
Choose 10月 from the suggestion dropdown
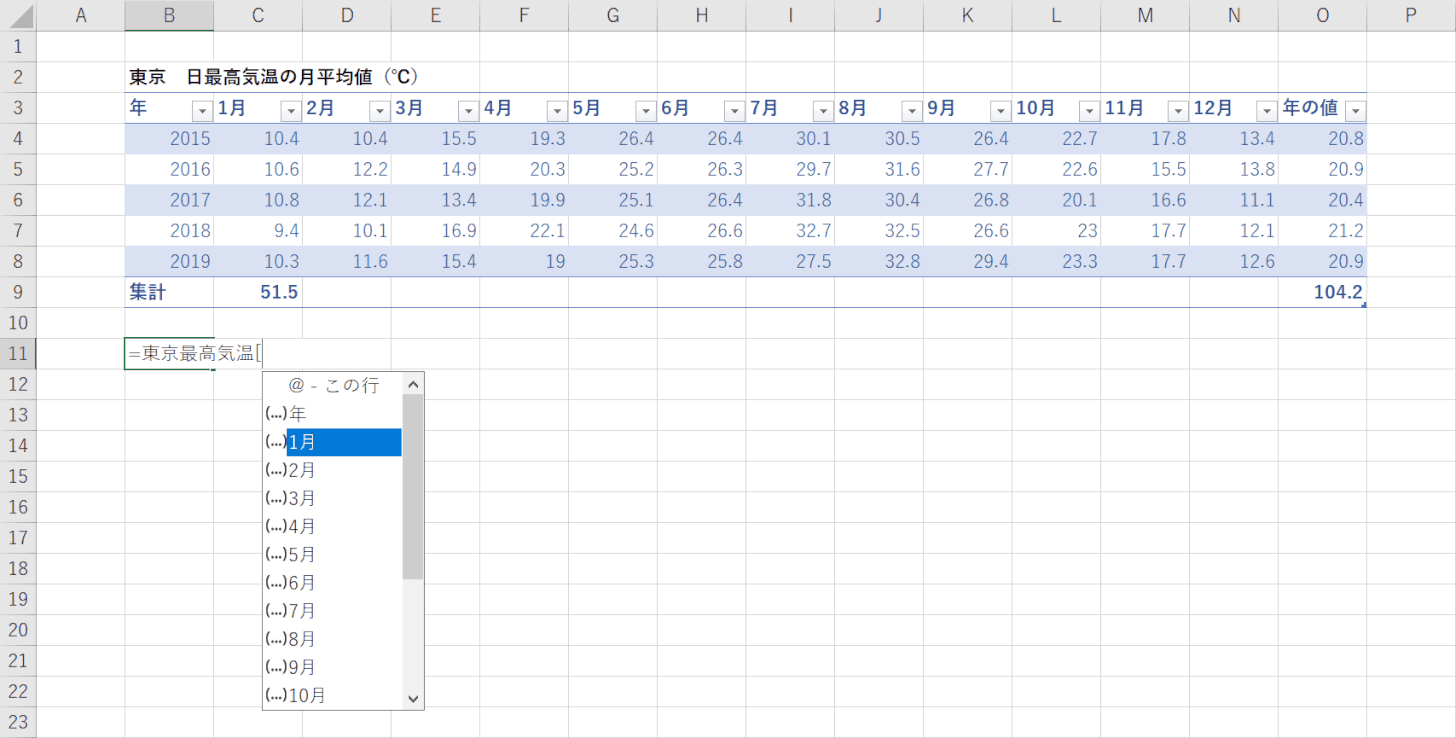[x=333, y=695]
